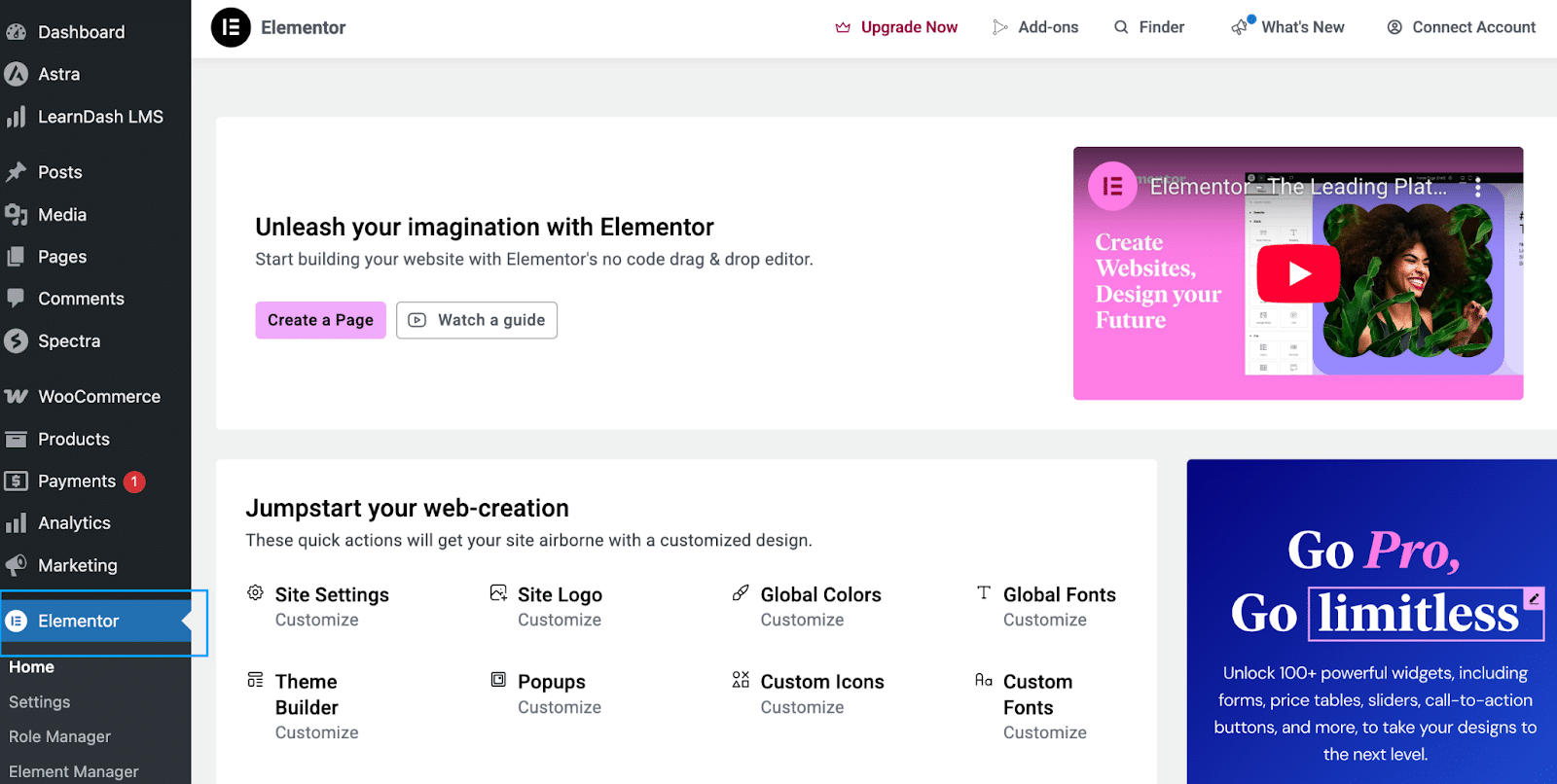This screenshot has height=784, width=1557.
Task: Click the Pages icon in sidebar
Action: tap(16, 257)
